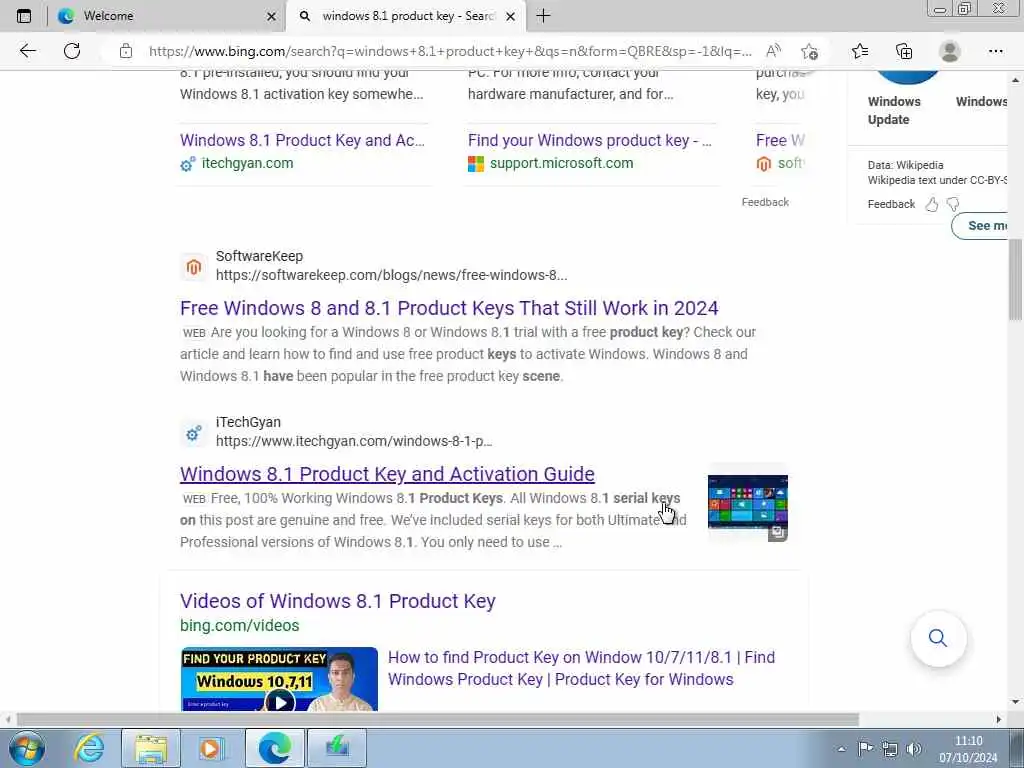Go back with the browser back arrow
This screenshot has height=768, width=1024.
click(27, 51)
